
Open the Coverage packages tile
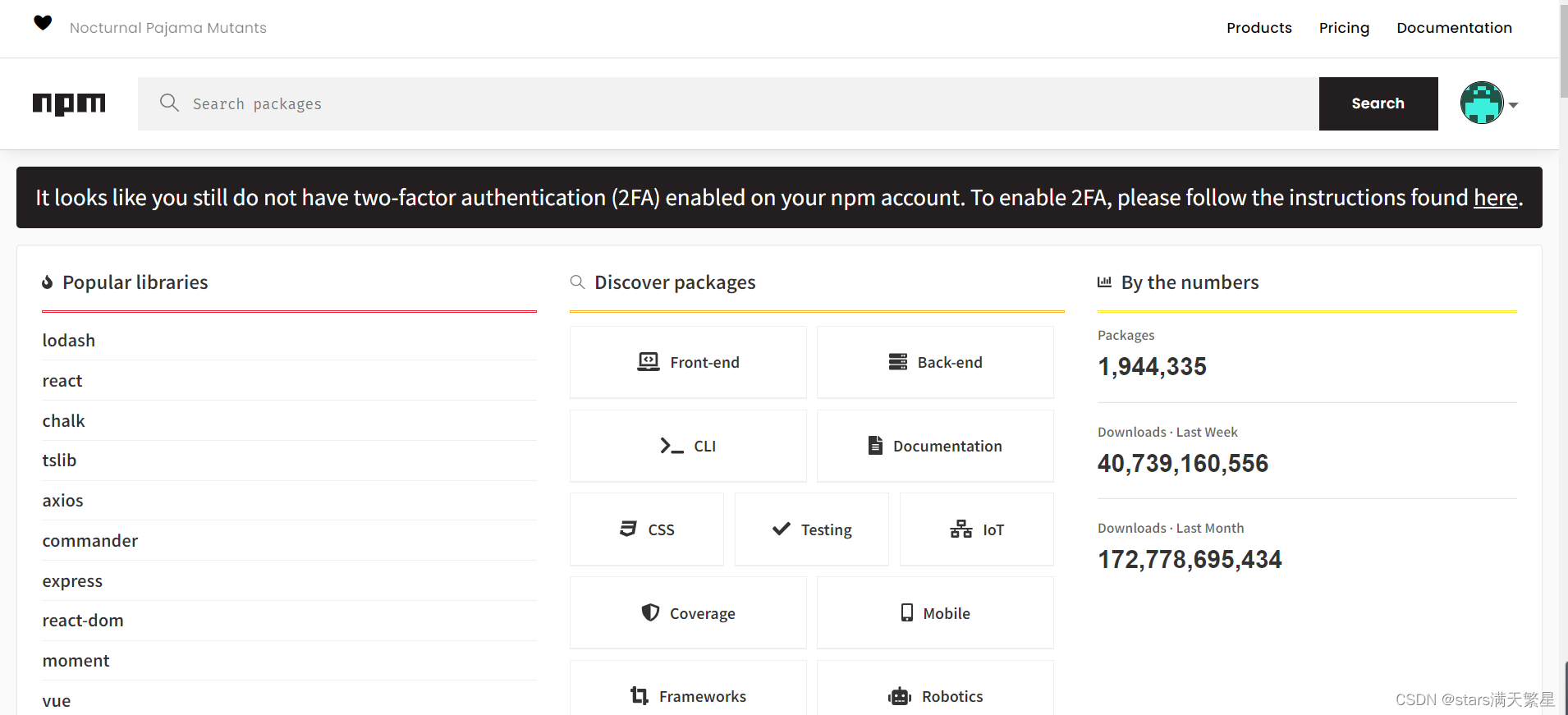[x=688, y=613]
